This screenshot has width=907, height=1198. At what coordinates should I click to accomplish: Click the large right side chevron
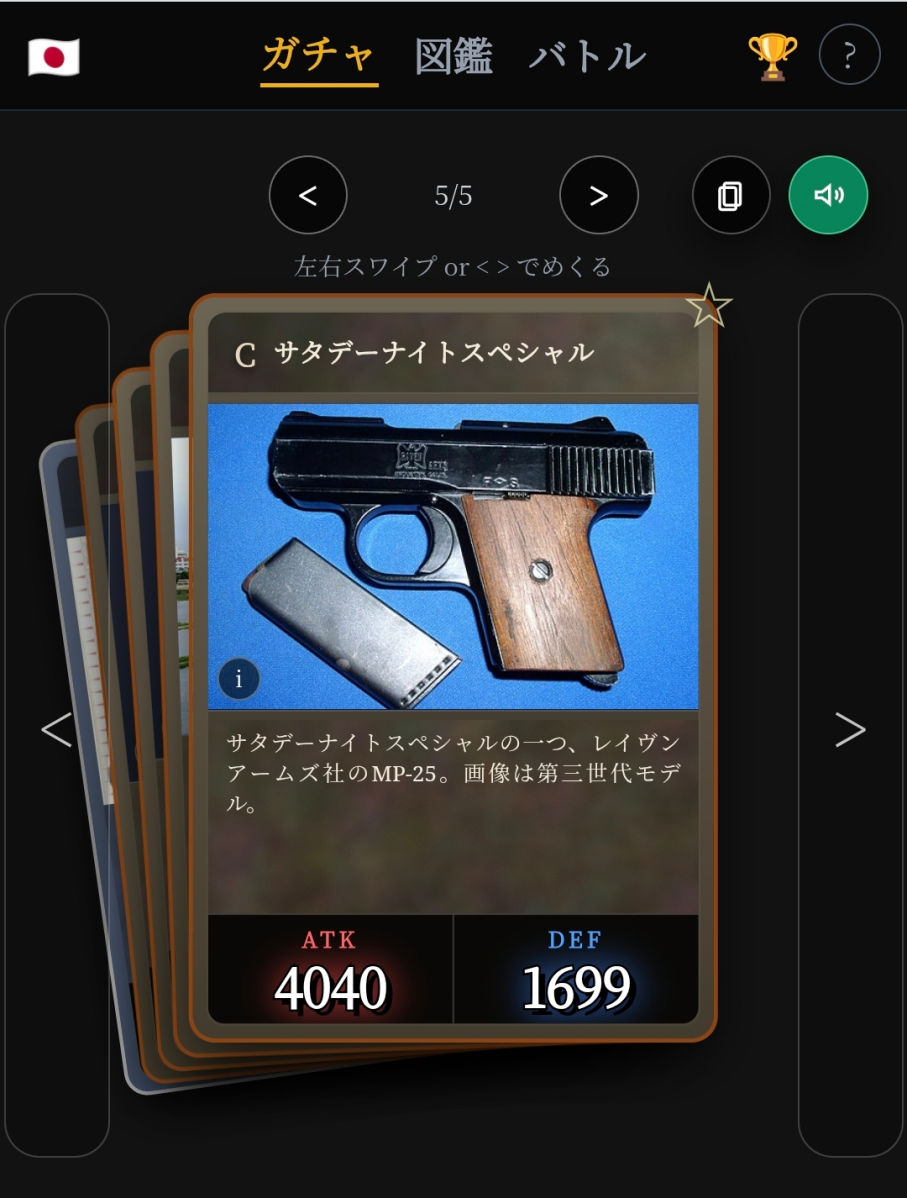[x=850, y=730]
